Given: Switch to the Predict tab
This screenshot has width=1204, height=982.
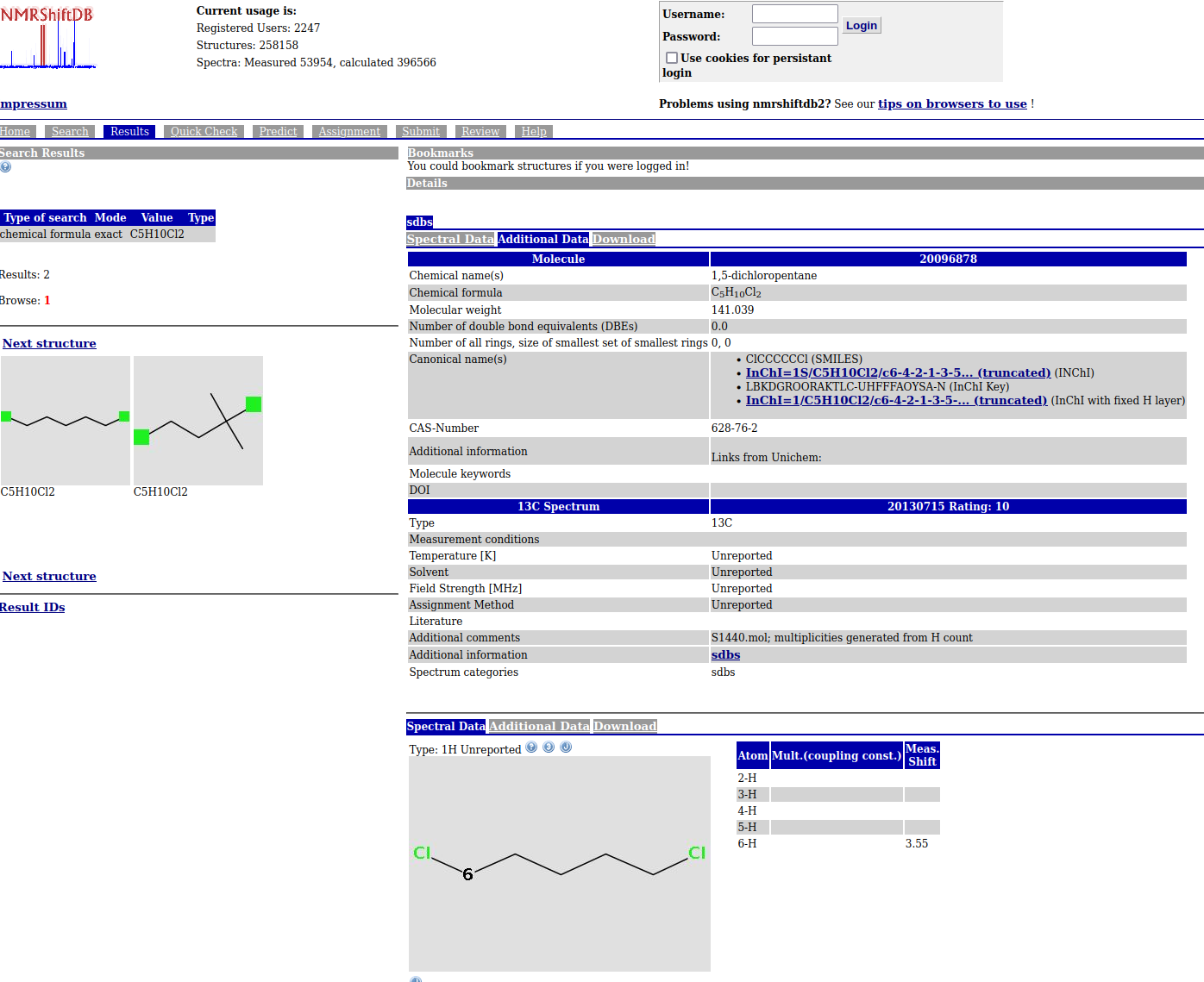Looking at the screenshot, I should [278, 132].
